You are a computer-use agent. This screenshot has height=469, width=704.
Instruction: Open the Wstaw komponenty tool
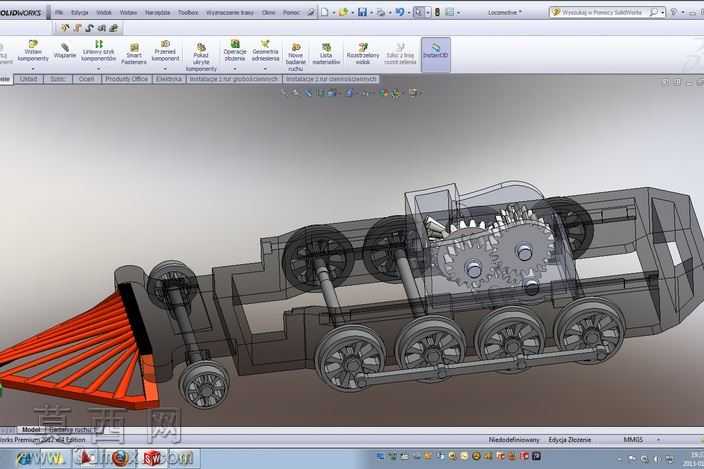click(x=33, y=51)
